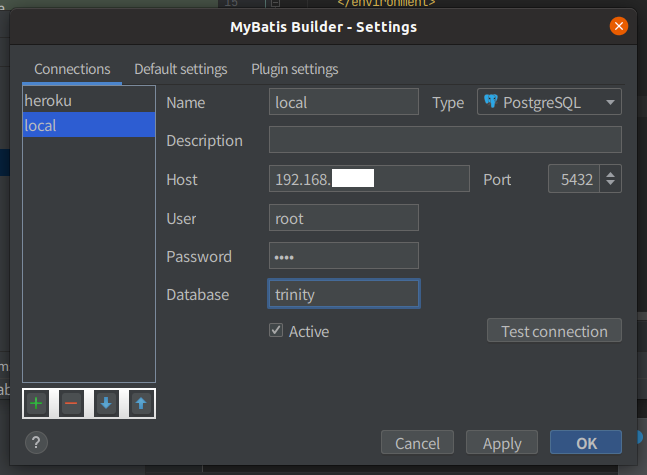Viewport: 647px width, 475px height.
Task: Switch to the Default settings tab
Action: [181, 69]
